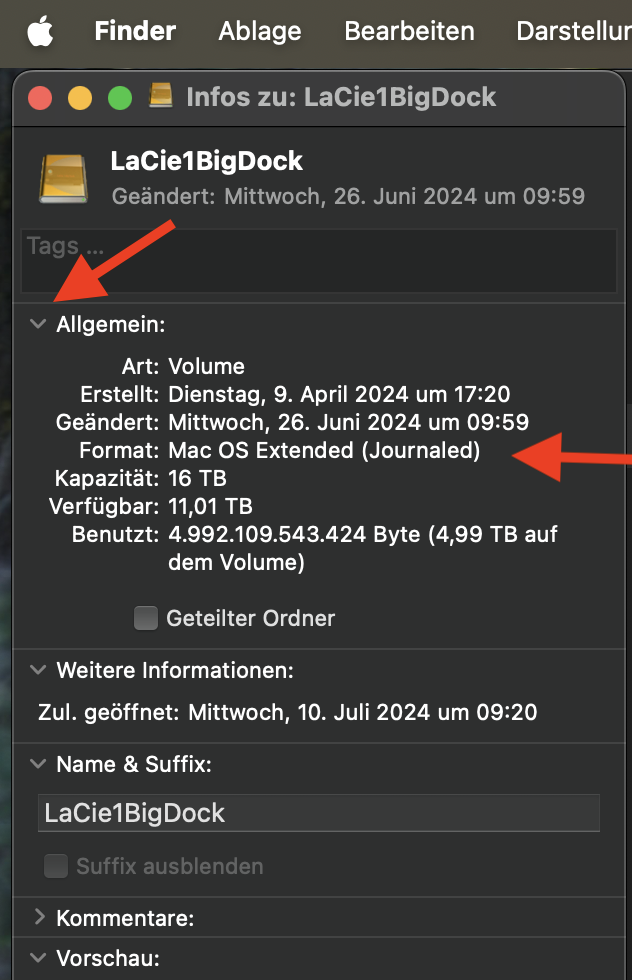Click the Format value Mac OS Extended
This screenshot has width=632, height=980.
(x=324, y=451)
